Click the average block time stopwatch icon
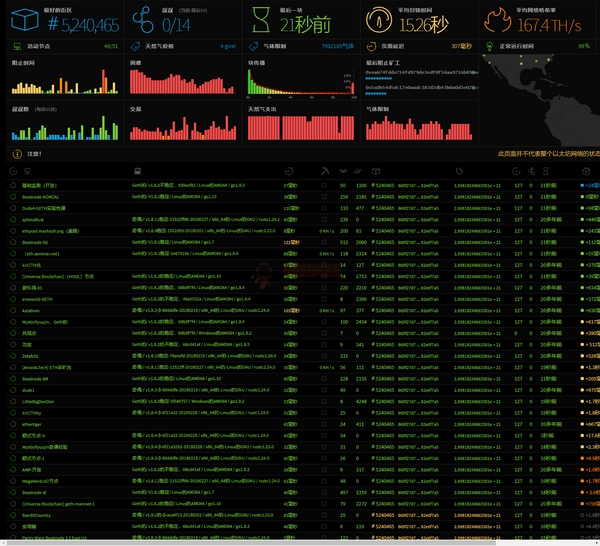Viewport: 600px width, 546px height. tap(379, 19)
